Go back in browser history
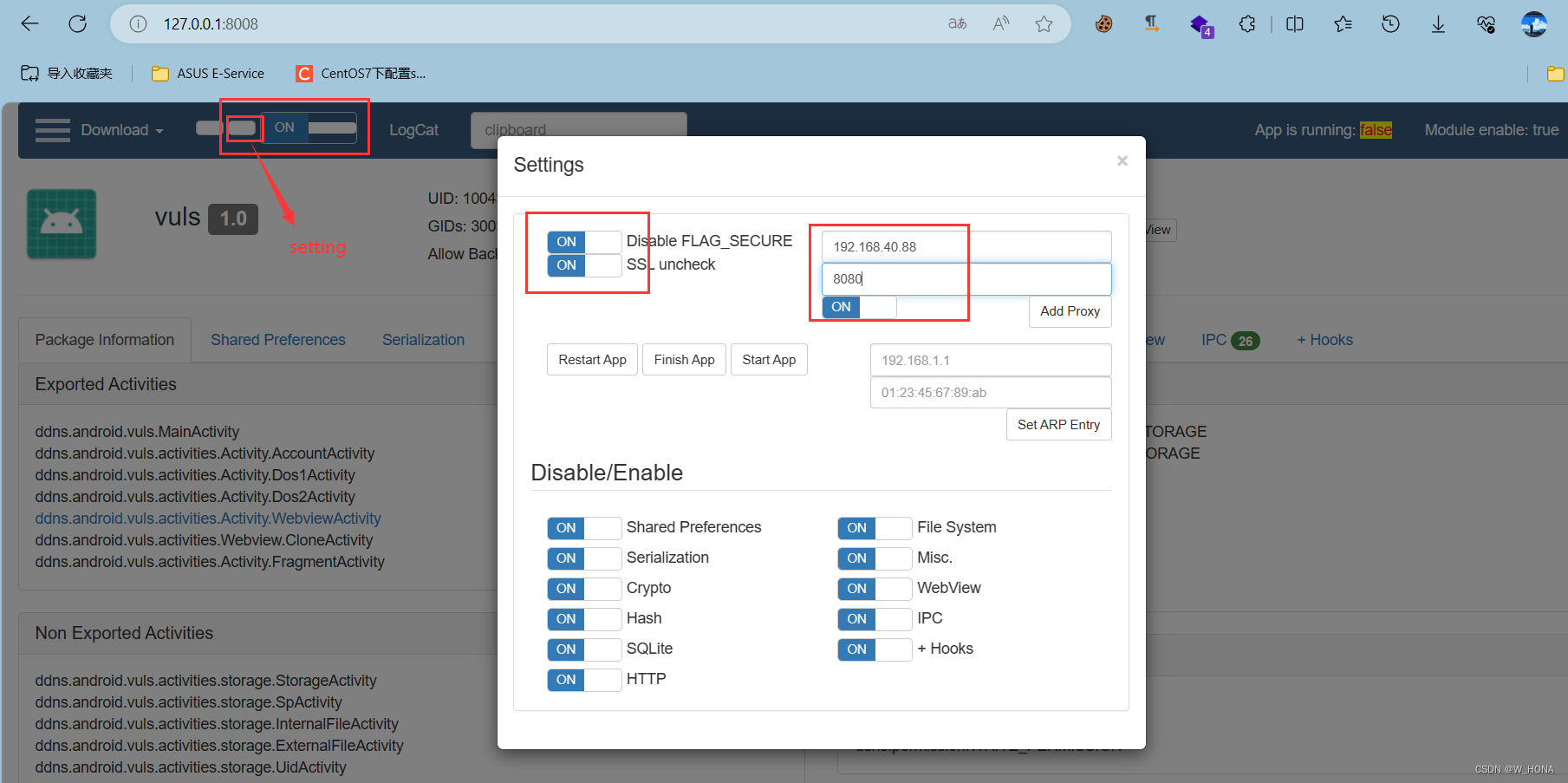Screen dimensions: 1568x783 click(x=30, y=23)
